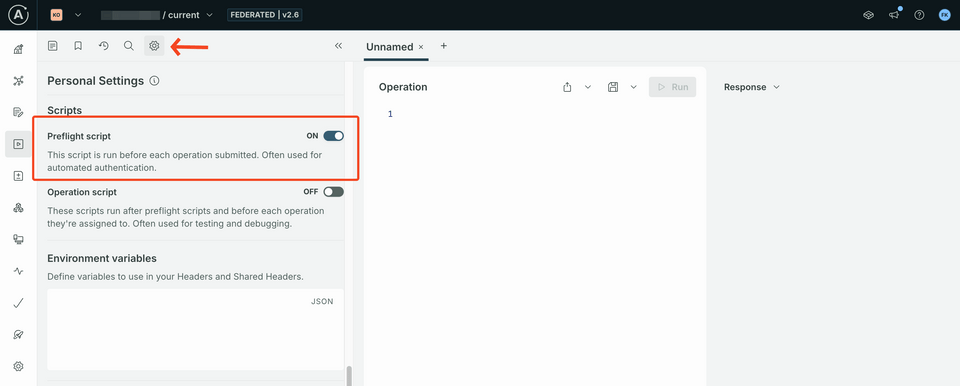Open the FK user avatar menu
This screenshot has height=386, width=960.
coord(945,15)
